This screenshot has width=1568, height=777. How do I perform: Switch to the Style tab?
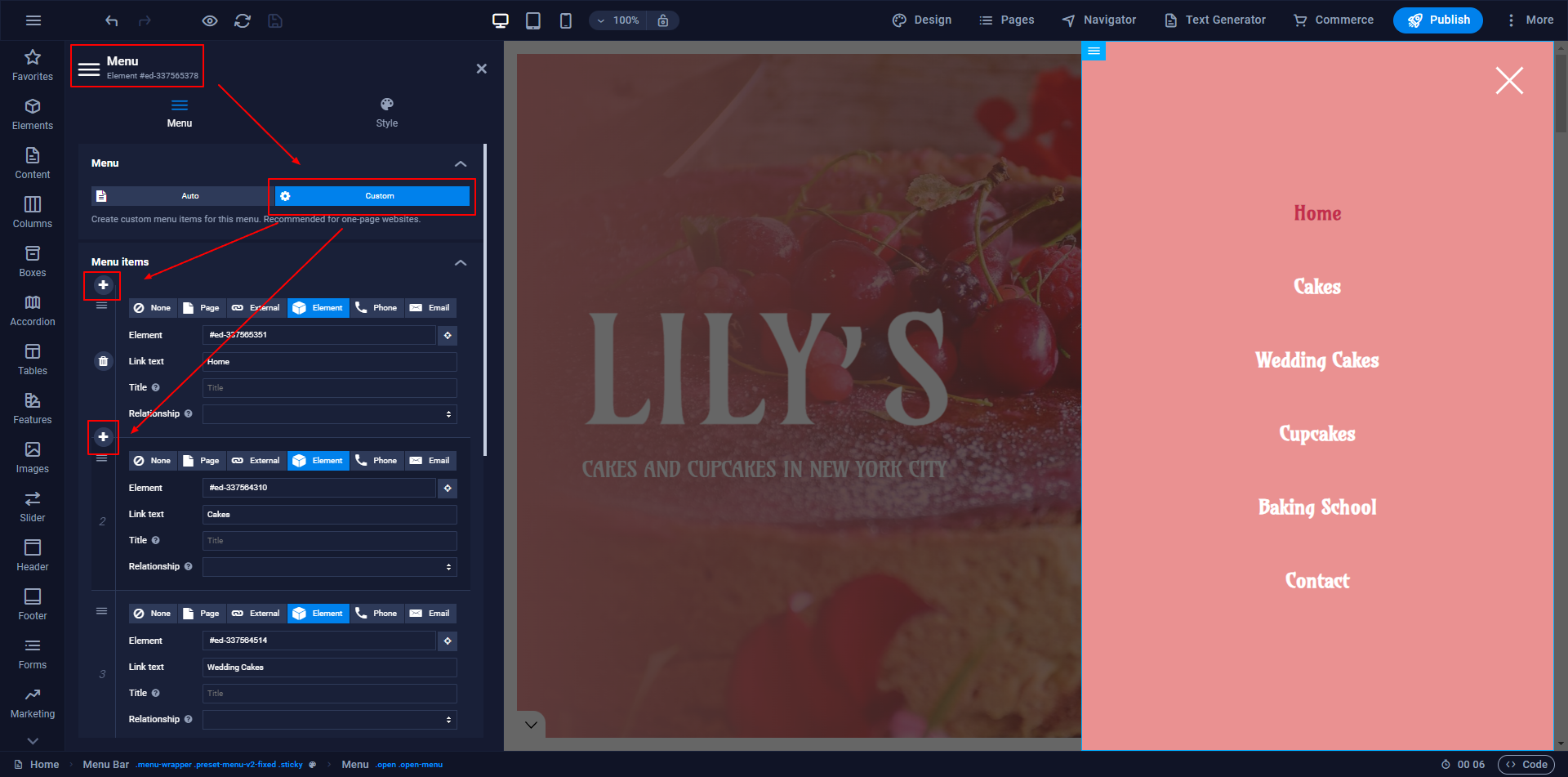click(x=387, y=113)
